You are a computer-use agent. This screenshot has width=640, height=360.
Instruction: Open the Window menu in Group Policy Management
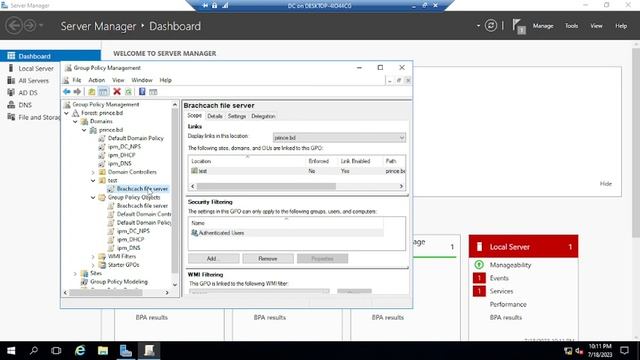click(142, 80)
